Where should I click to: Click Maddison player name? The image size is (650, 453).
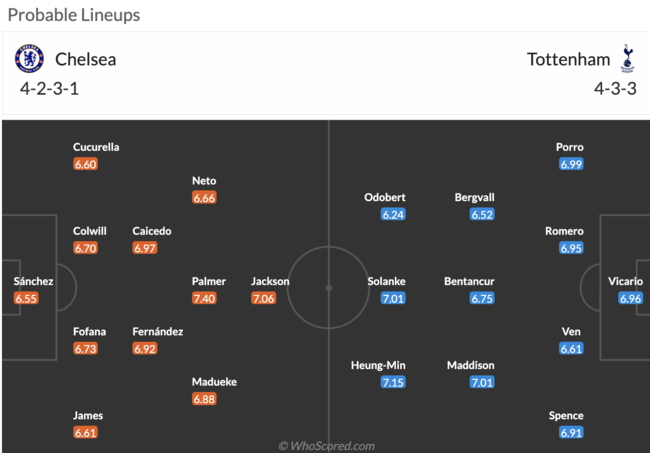coord(470,365)
